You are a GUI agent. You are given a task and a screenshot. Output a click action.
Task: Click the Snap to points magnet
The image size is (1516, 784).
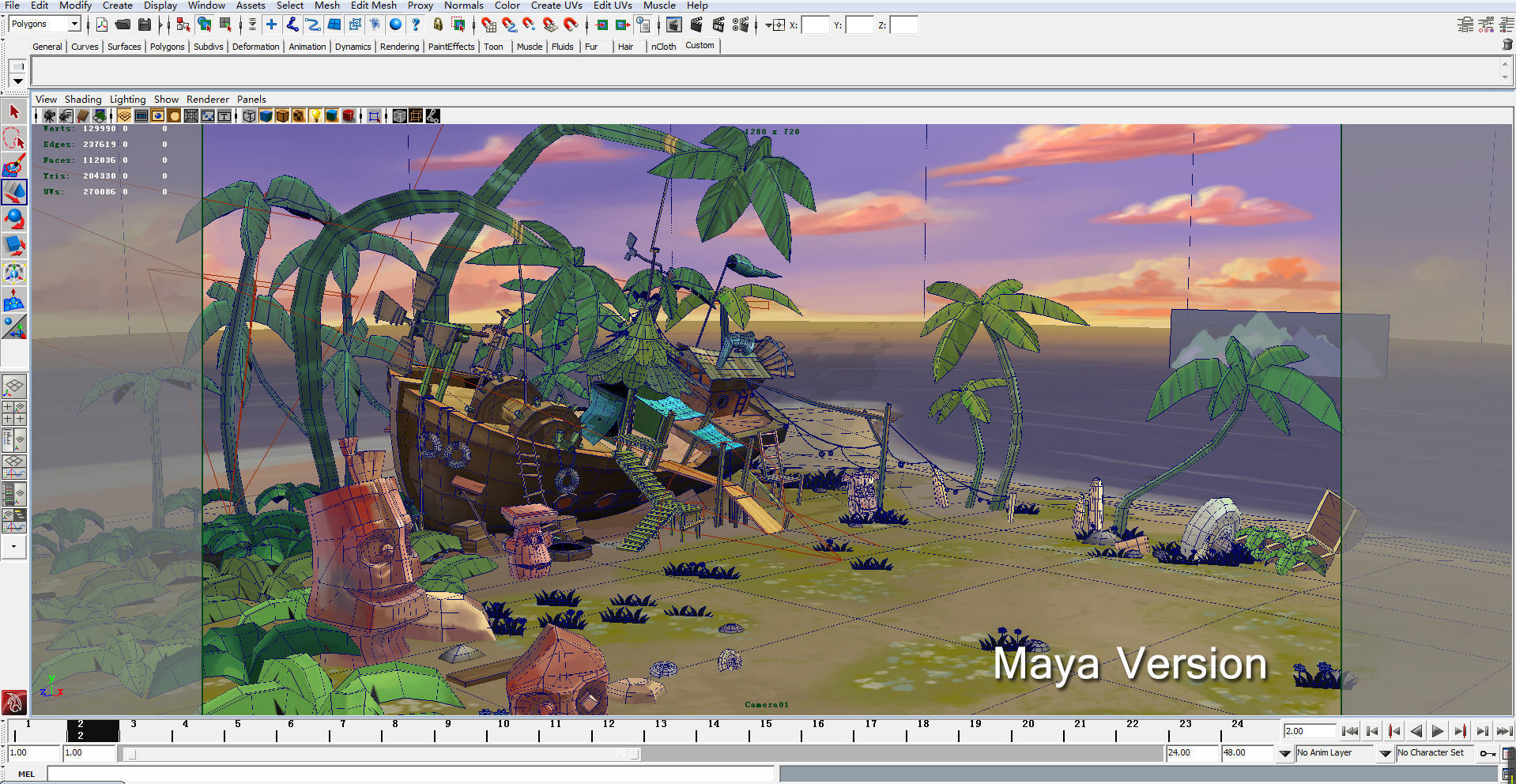[530, 24]
